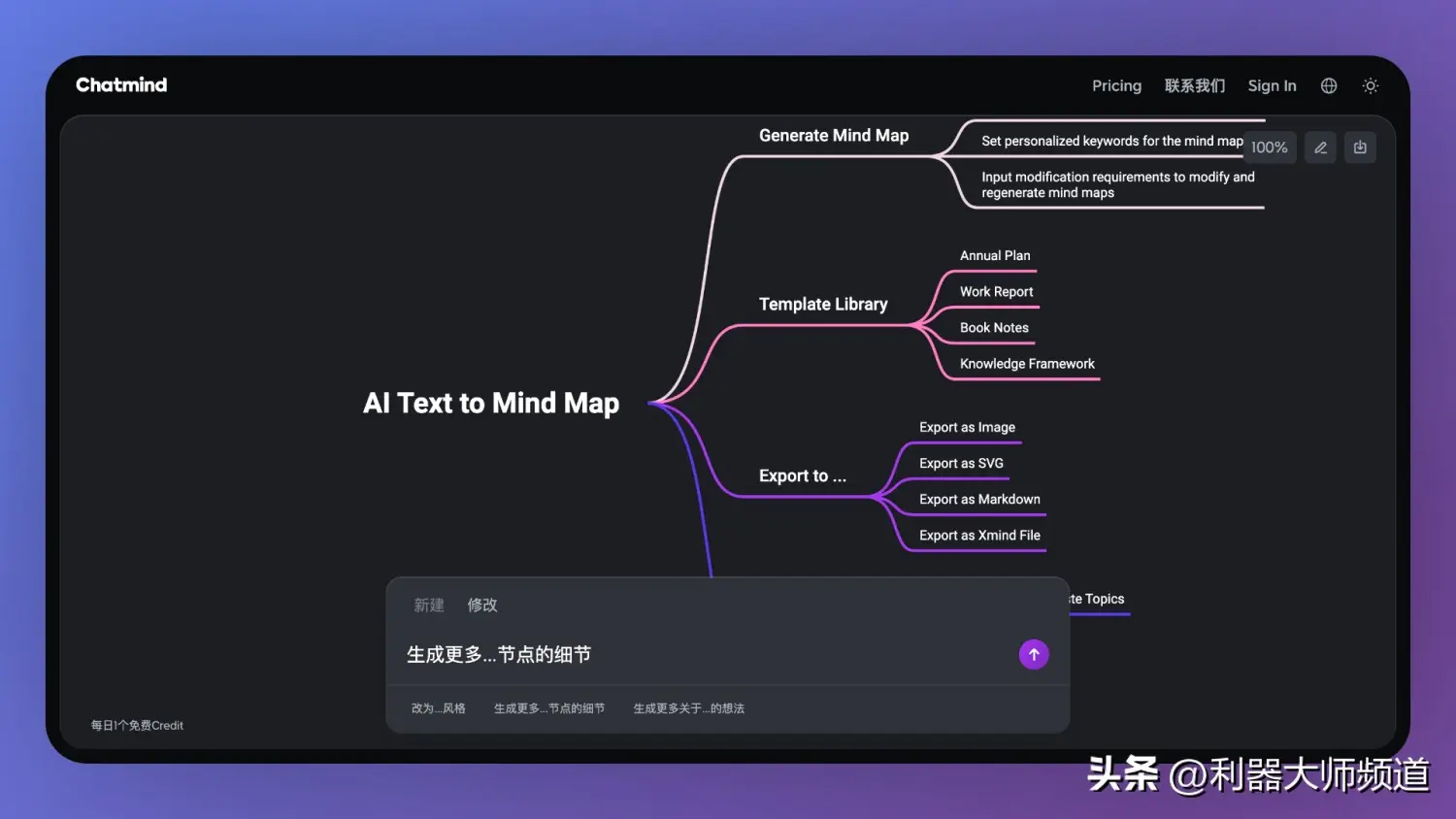Send the prompt with purple arrow button
Image resolution: width=1456 pixels, height=819 pixels.
(x=1034, y=654)
